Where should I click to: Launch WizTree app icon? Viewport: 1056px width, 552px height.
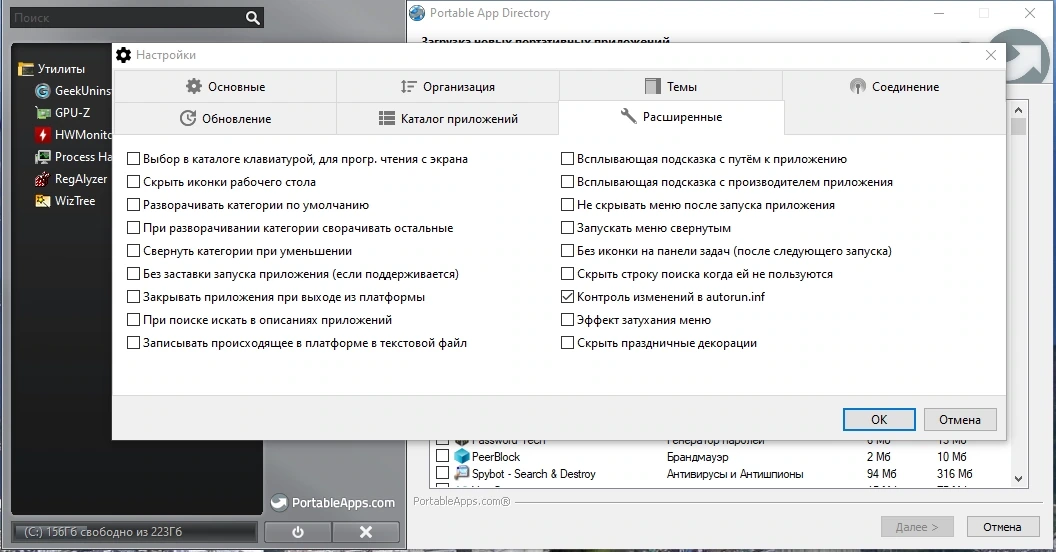point(43,201)
